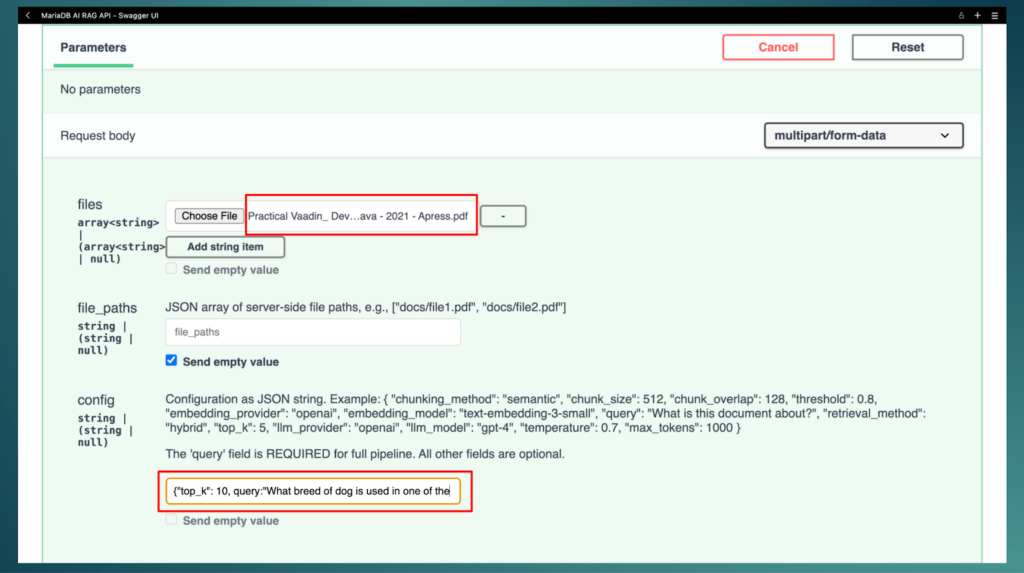This screenshot has width=1024, height=573.
Task: Remove file item with the minus button
Action: (503, 216)
